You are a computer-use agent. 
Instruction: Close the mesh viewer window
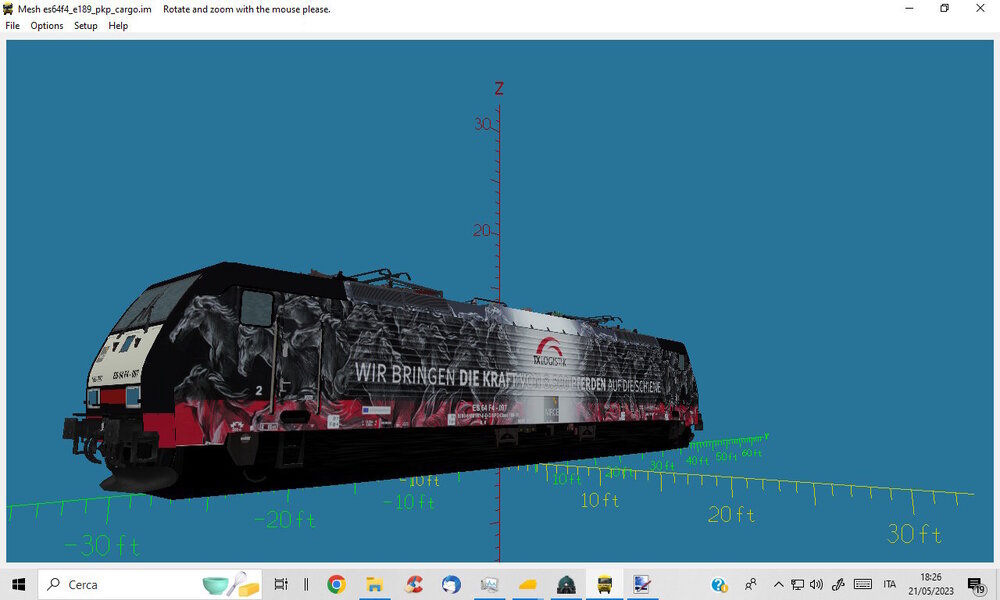(x=980, y=8)
